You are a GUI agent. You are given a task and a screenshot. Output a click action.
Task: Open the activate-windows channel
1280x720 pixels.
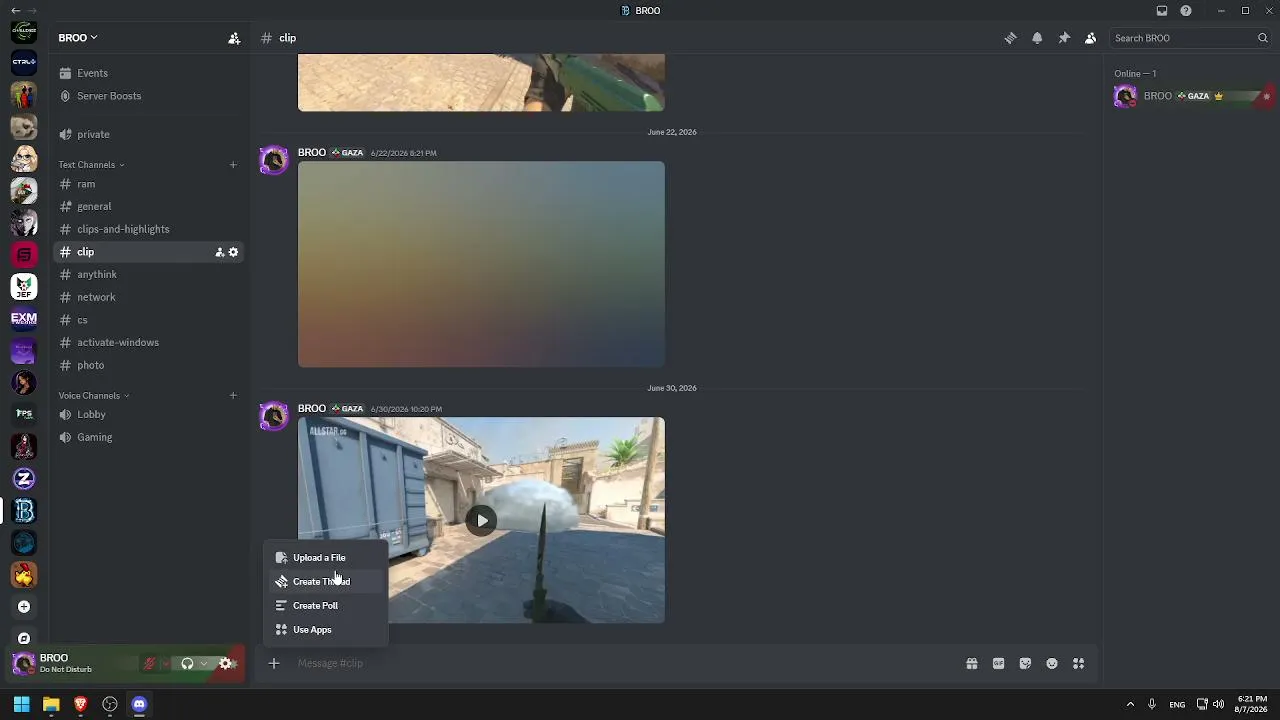pyautogui.click(x=147, y=342)
